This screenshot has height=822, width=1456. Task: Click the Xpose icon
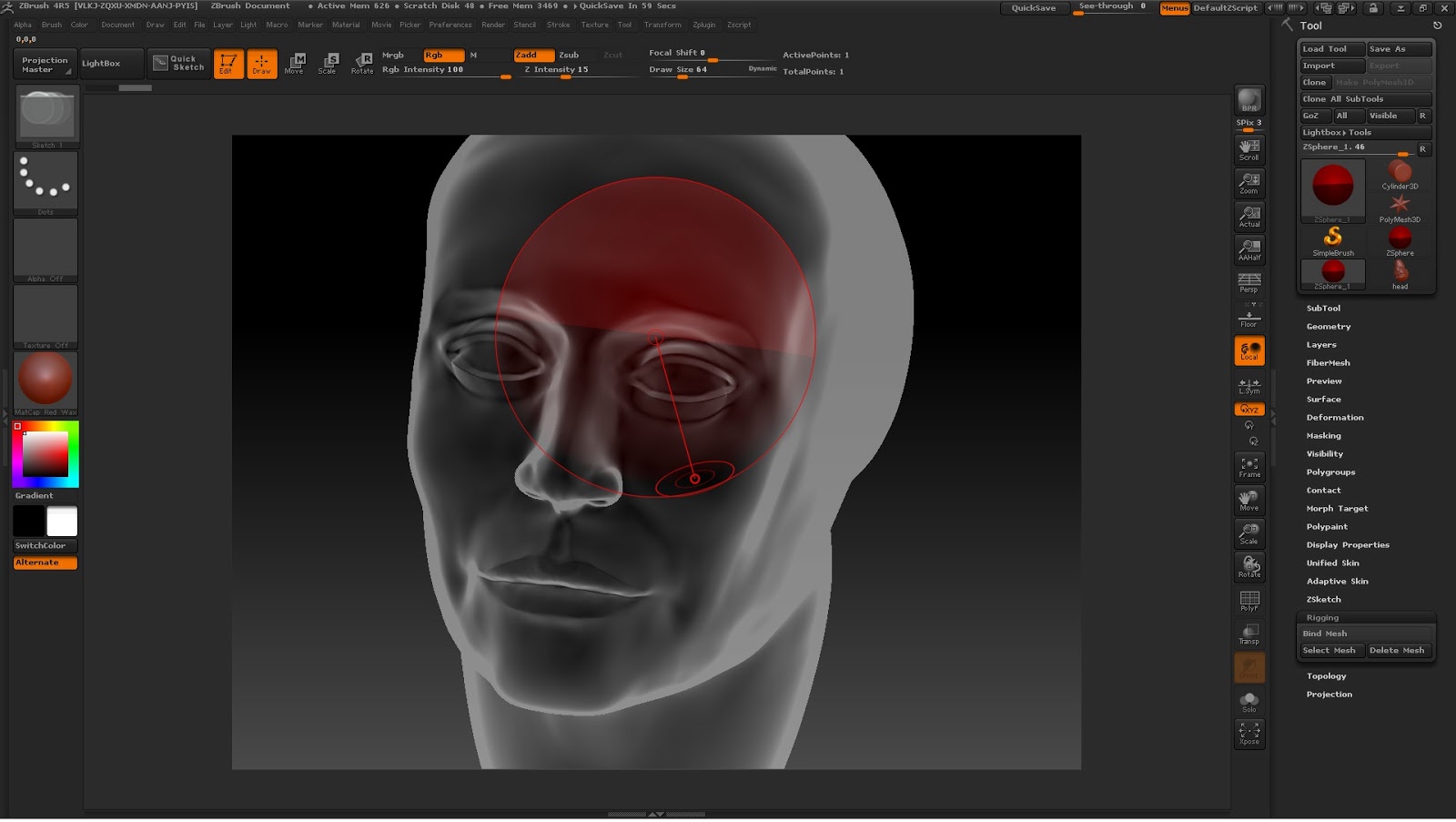tap(1249, 734)
